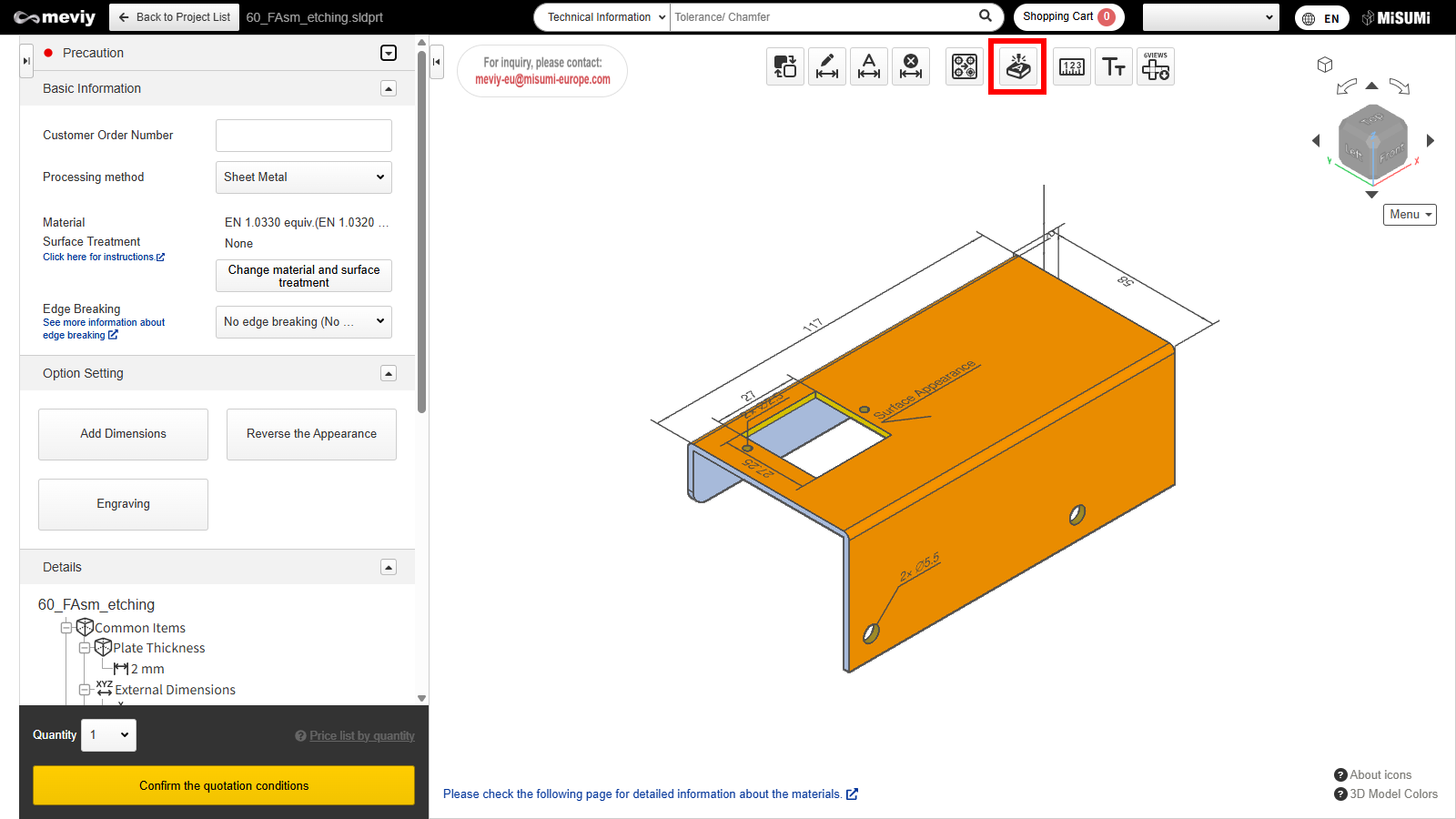Image resolution: width=1456 pixels, height=819 pixels.
Task: Open the Edge Breaking dropdown
Action: [303, 321]
